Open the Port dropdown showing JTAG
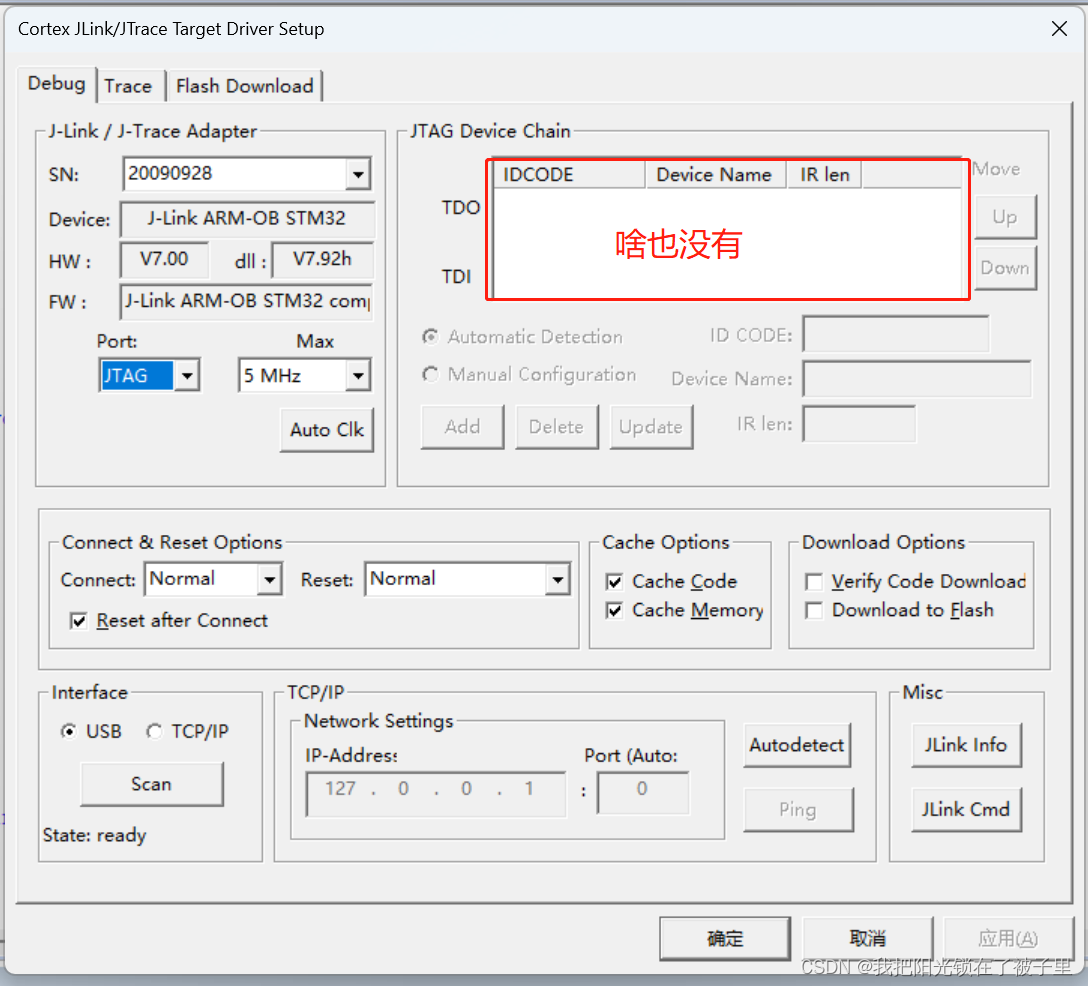1088x986 pixels. point(186,375)
